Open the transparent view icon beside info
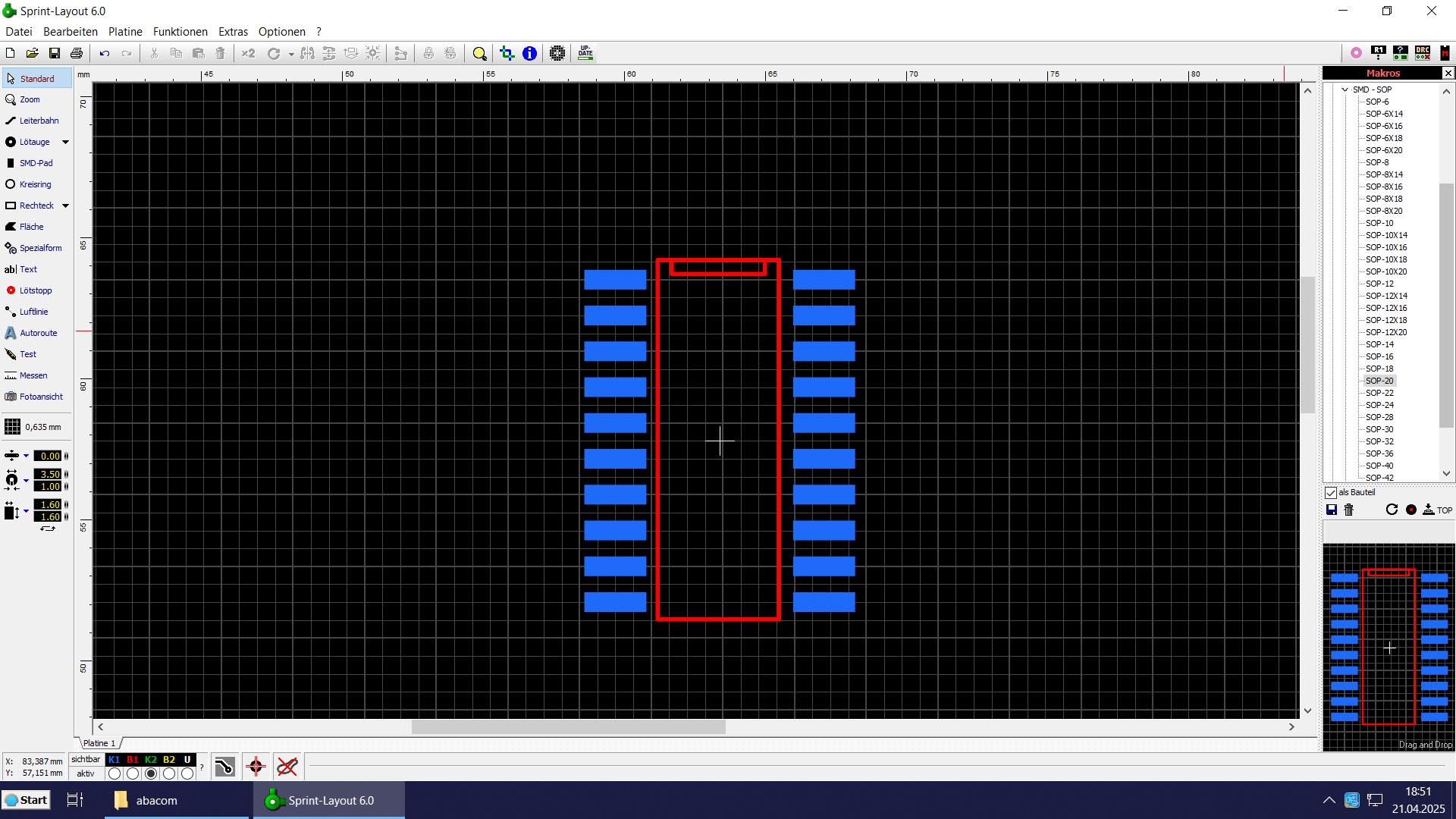The image size is (1456, 819). point(507,53)
